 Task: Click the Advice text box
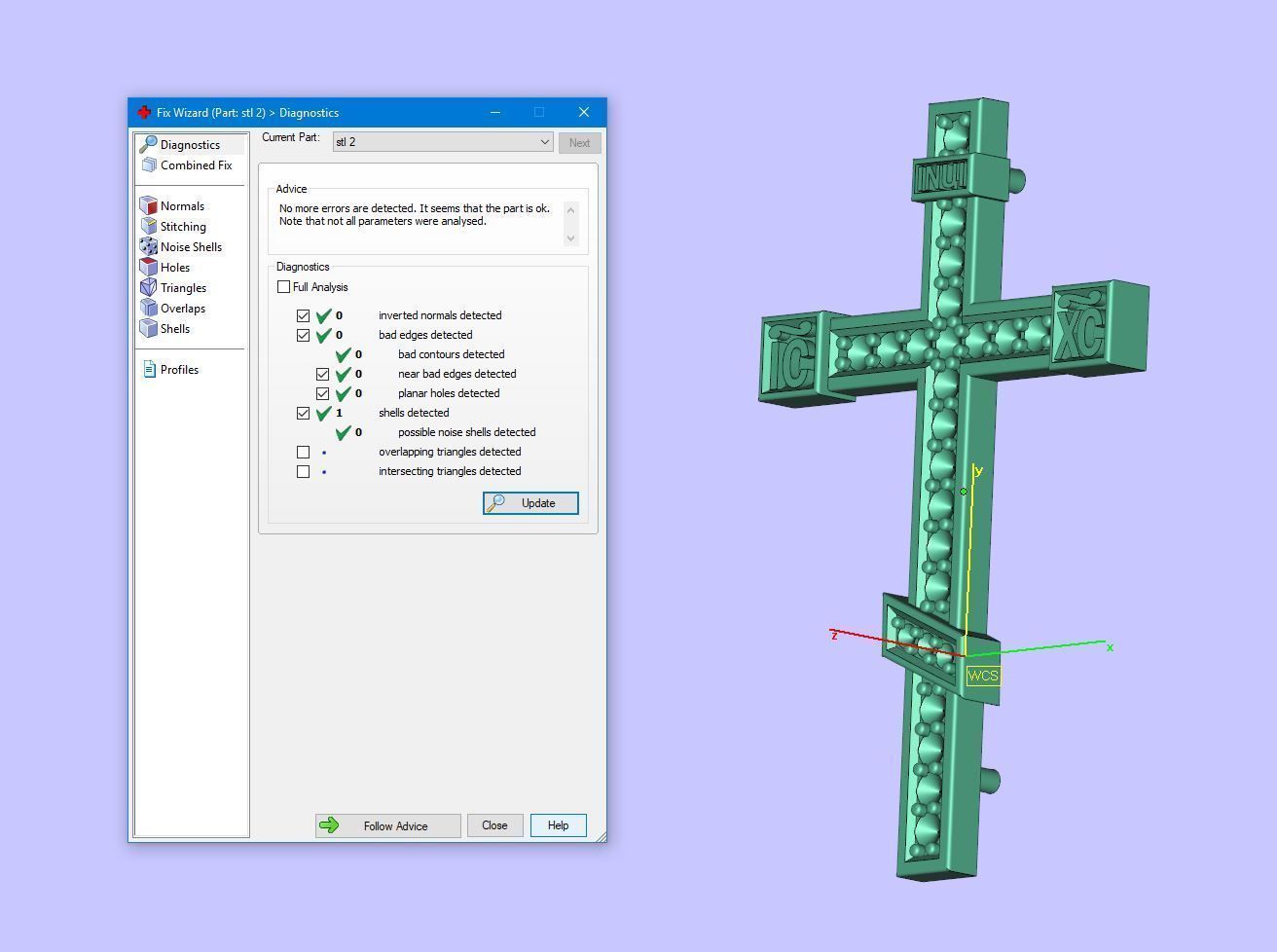[420, 224]
